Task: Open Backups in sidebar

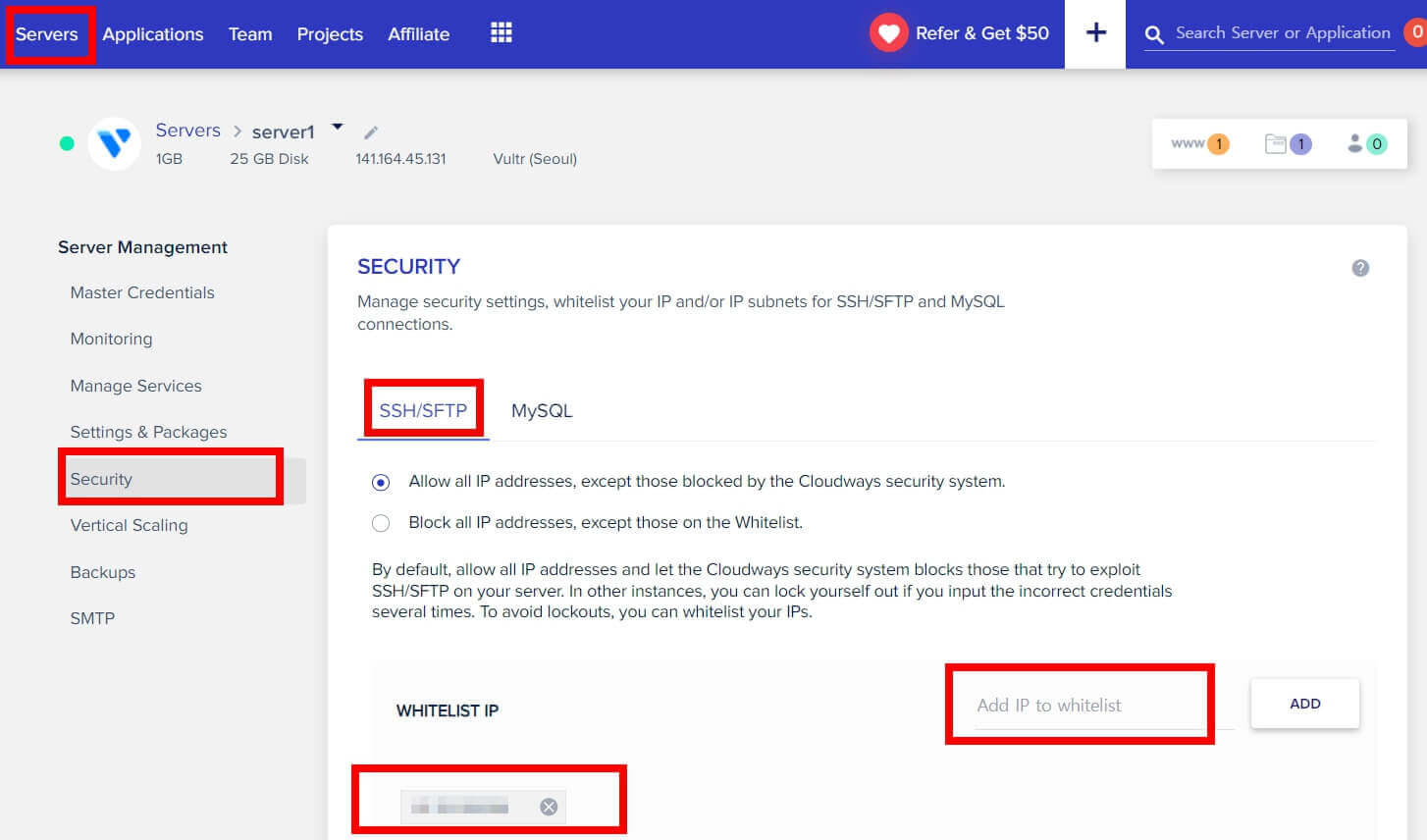Action: (103, 572)
